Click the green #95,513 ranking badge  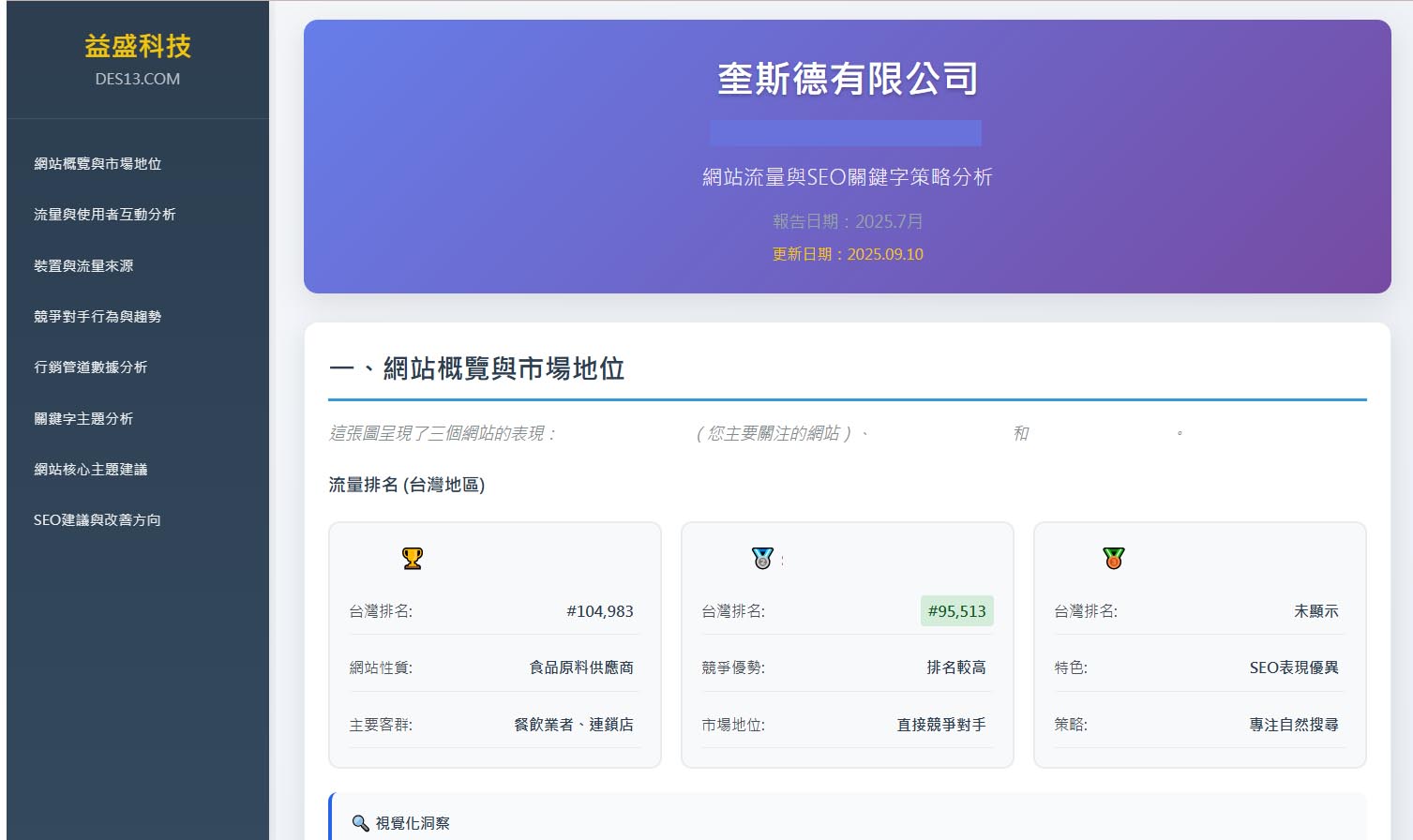pos(956,611)
